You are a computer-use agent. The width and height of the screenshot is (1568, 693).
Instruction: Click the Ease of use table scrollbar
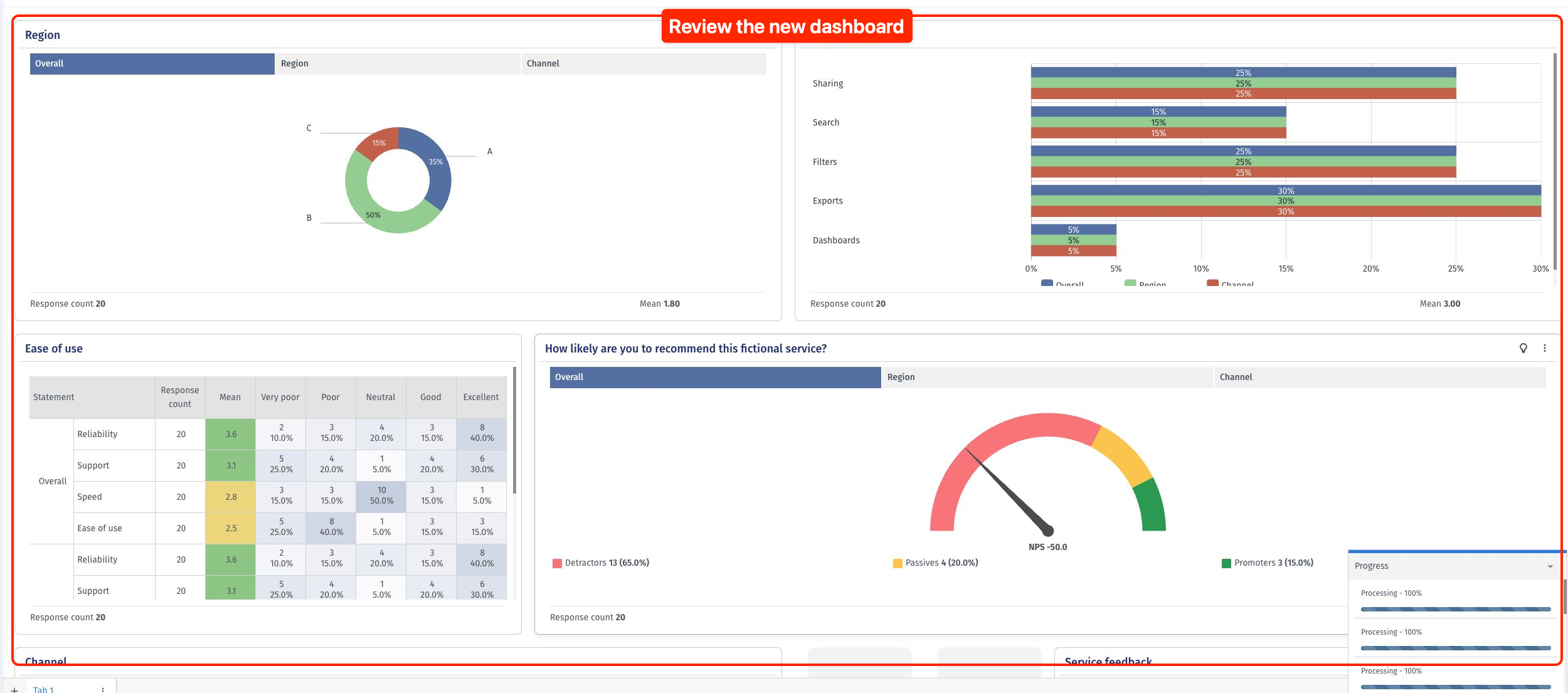pyautogui.click(x=514, y=430)
